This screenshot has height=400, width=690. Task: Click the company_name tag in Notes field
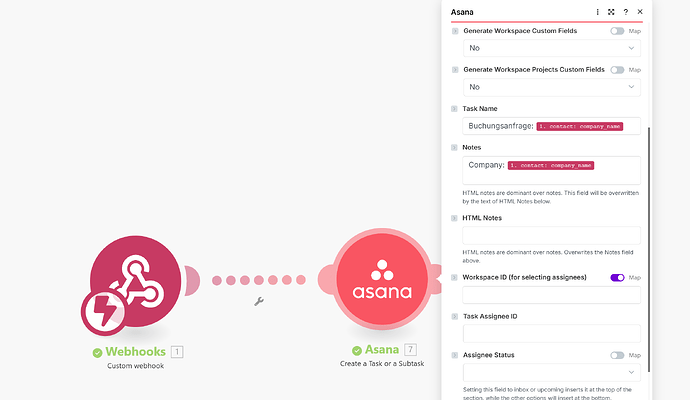point(551,165)
